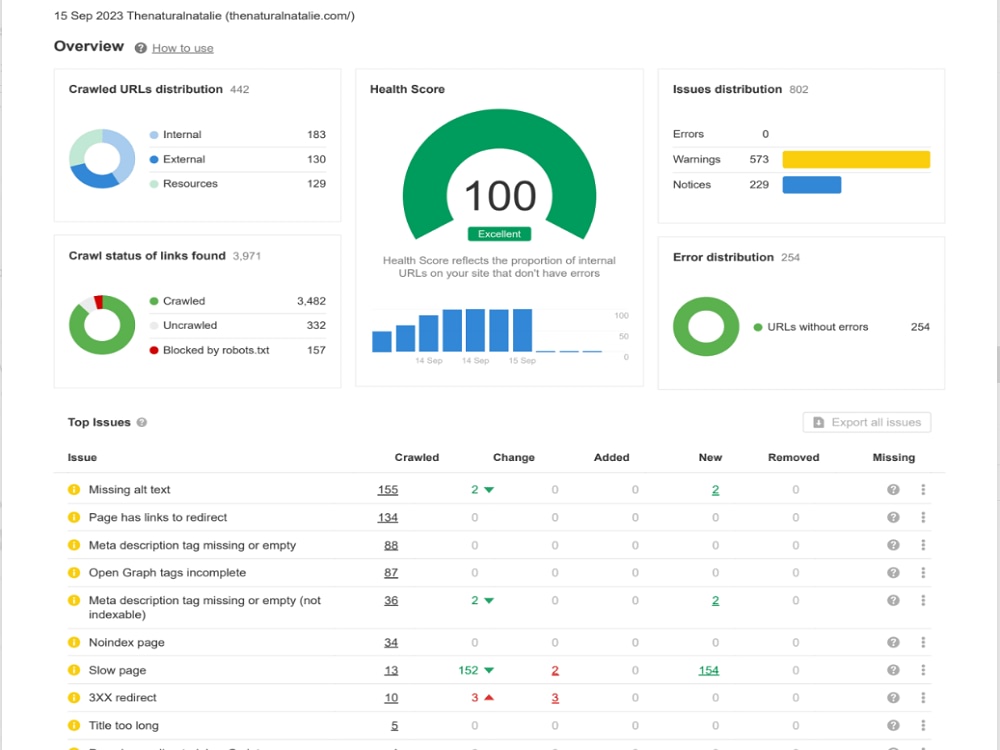Export all issues

click(867, 422)
